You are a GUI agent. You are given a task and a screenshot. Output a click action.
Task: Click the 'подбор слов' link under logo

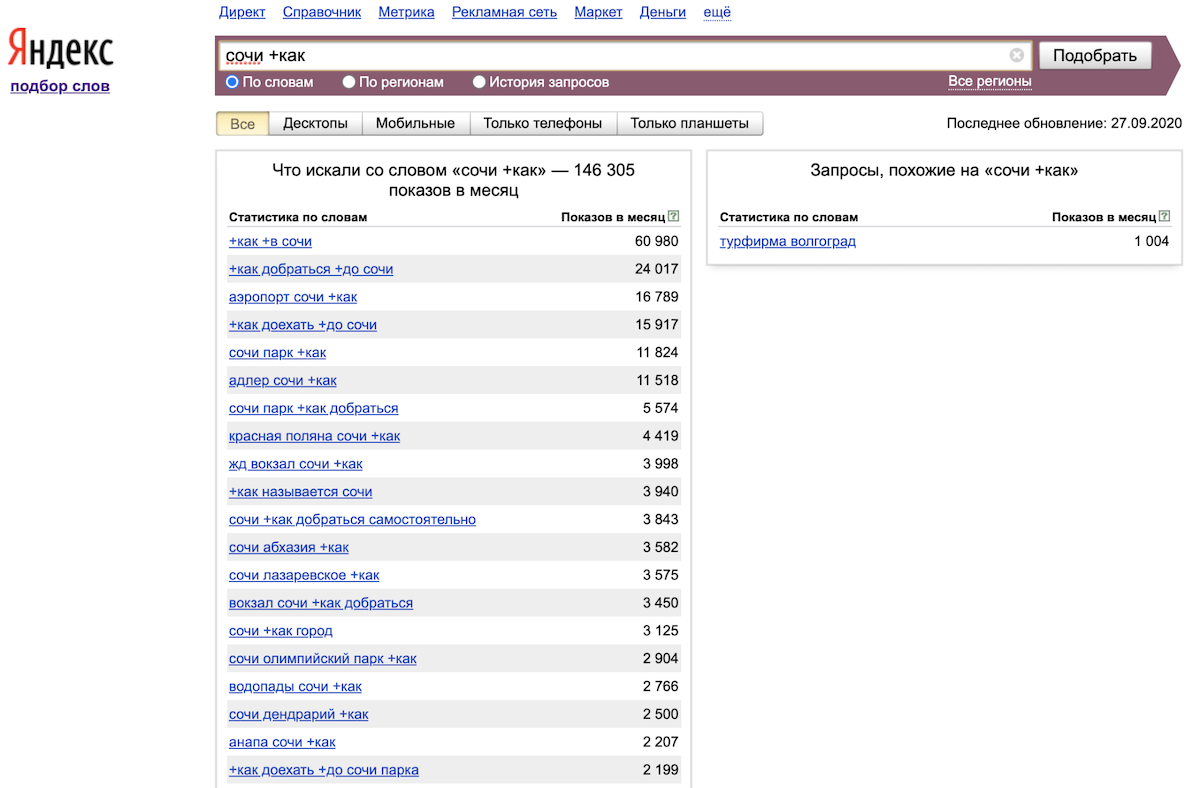coord(60,86)
